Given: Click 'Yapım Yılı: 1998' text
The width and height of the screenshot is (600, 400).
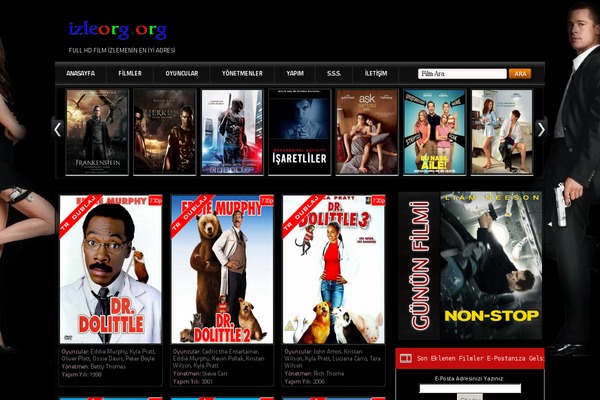Looking at the screenshot, I should (x=82, y=374).
